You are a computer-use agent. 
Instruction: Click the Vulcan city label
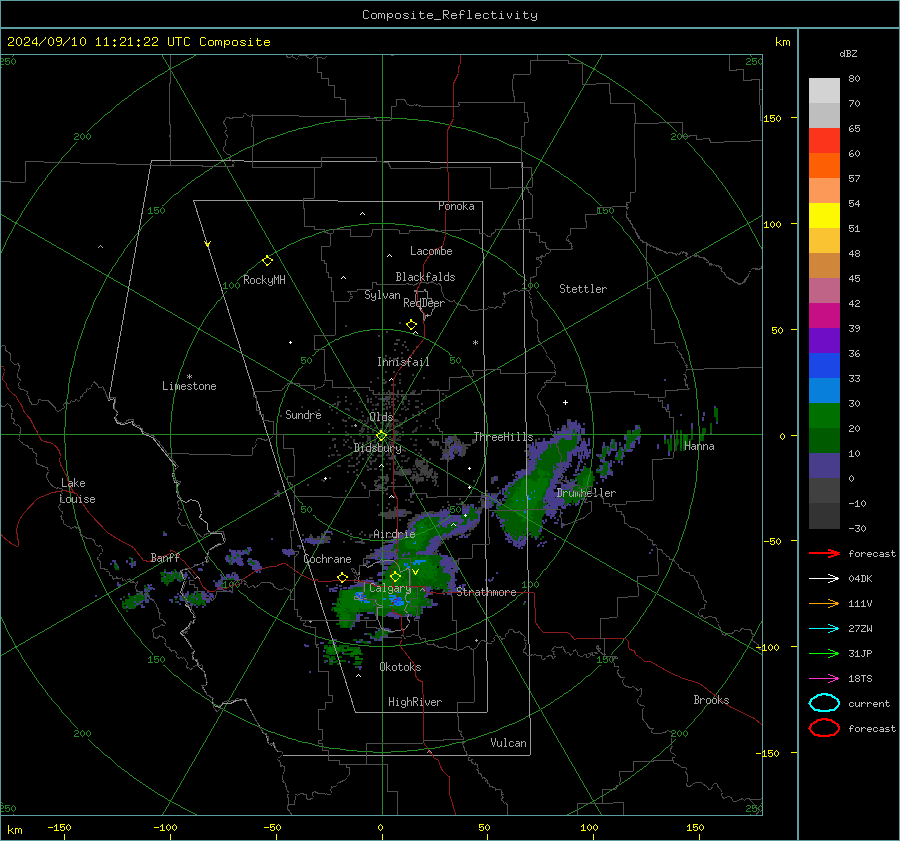pos(508,743)
